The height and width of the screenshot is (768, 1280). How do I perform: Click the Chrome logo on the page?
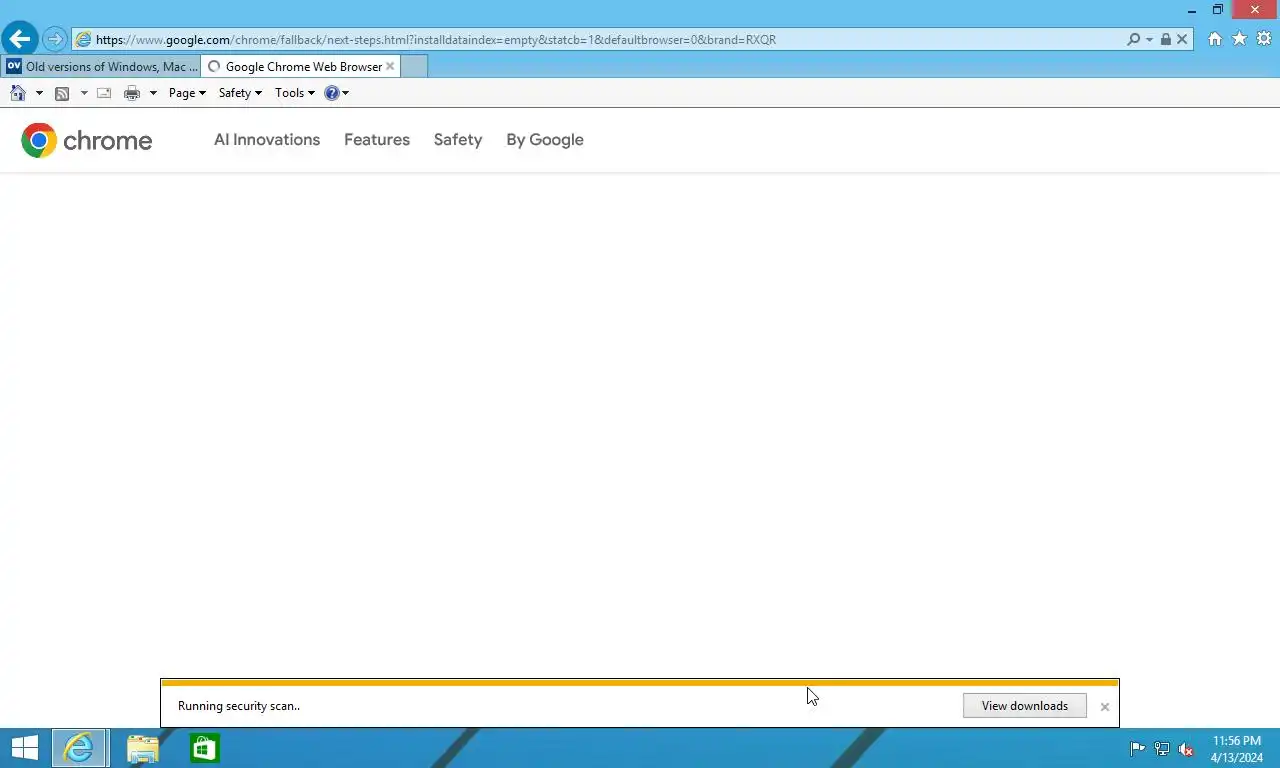click(87, 141)
